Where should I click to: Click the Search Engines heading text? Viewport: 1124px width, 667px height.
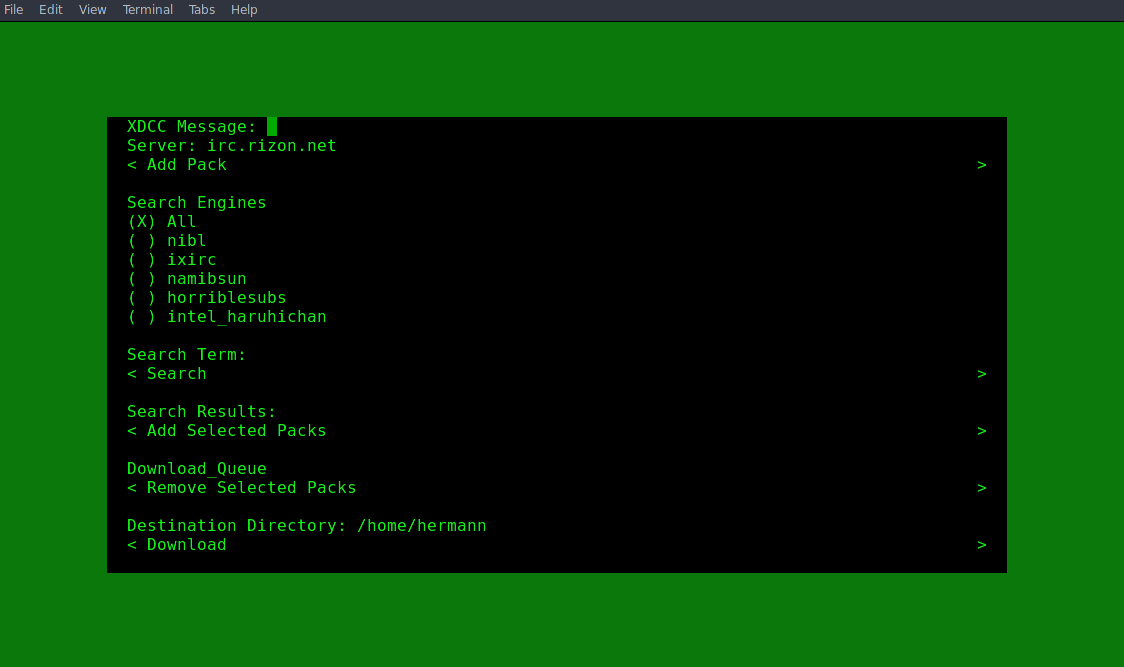(x=196, y=203)
